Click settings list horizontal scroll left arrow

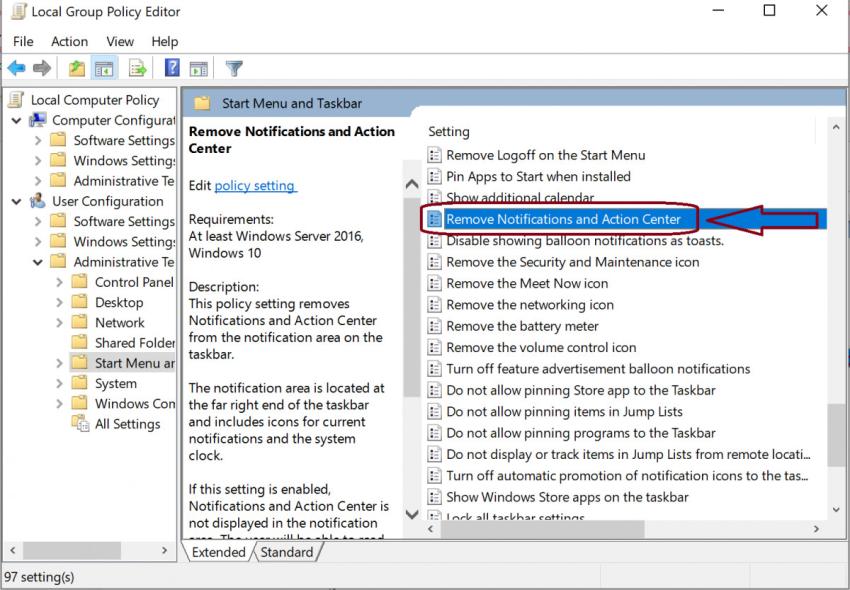click(432, 528)
